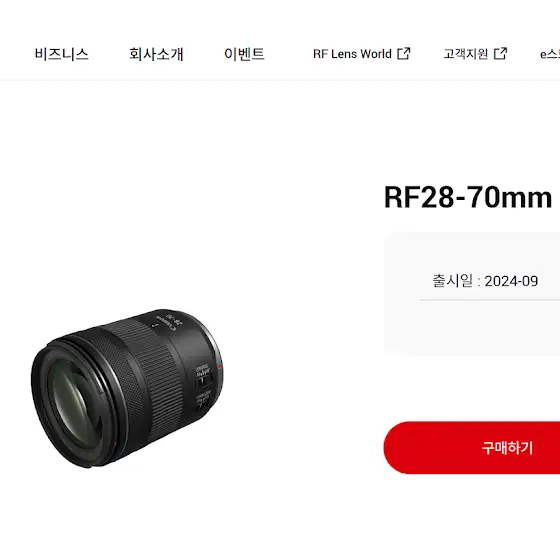560x560 pixels.
Task: Select the RF28-70mm product title
Action: click(x=468, y=197)
